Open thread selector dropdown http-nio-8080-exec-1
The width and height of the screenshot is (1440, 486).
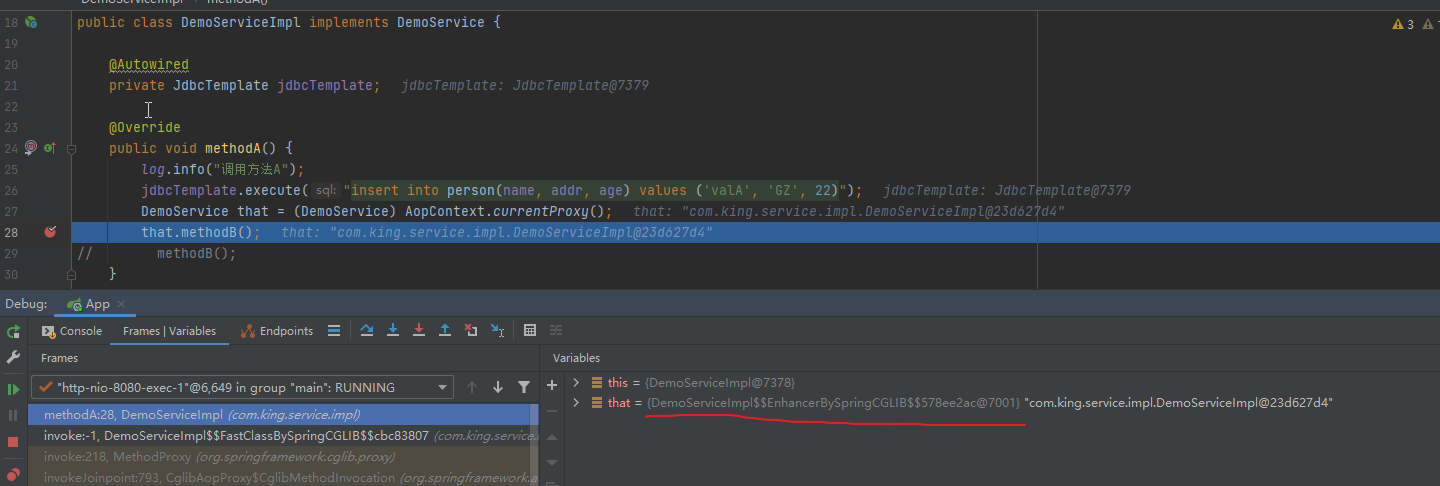click(x=242, y=387)
